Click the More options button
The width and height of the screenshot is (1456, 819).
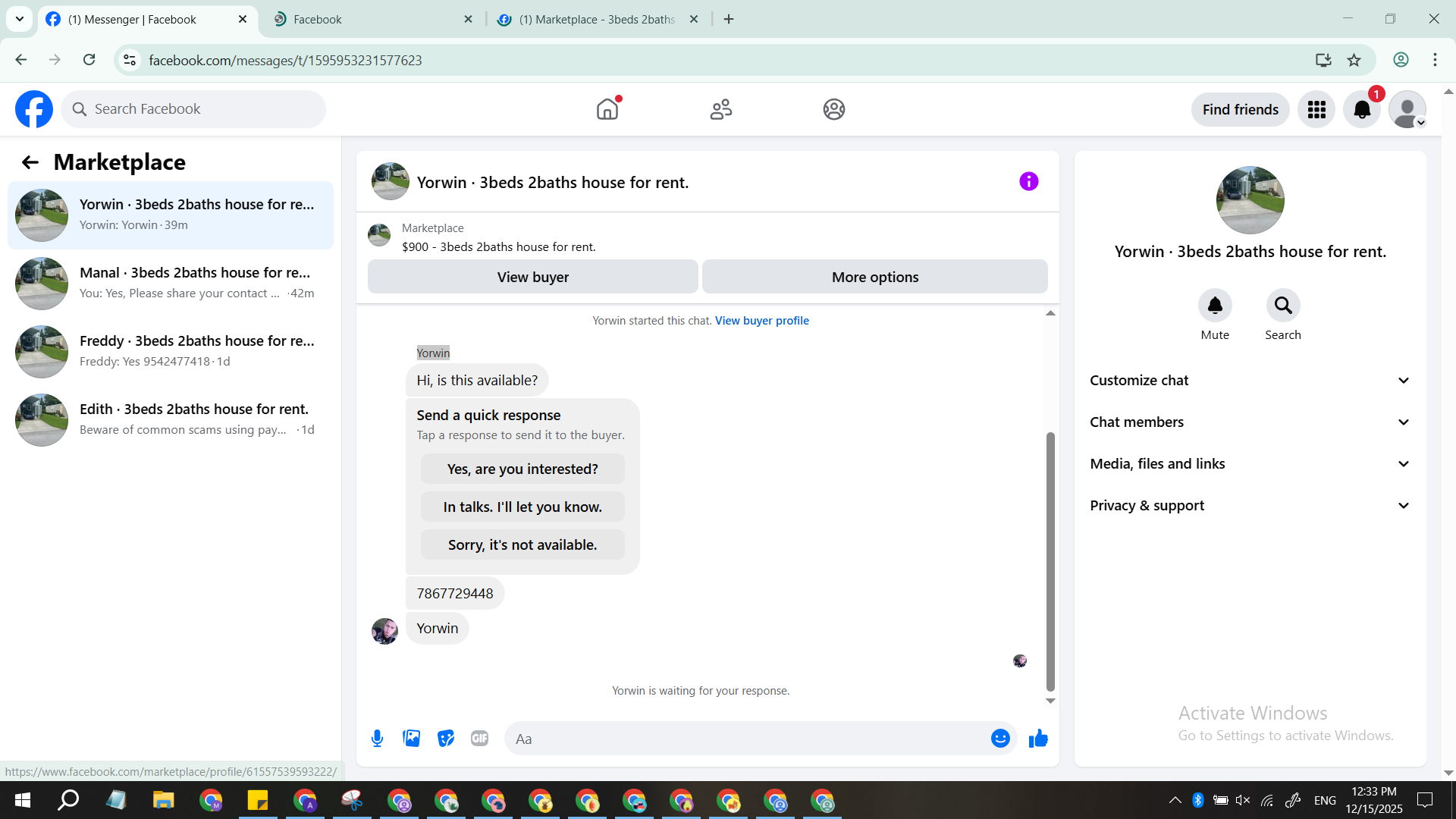875,277
